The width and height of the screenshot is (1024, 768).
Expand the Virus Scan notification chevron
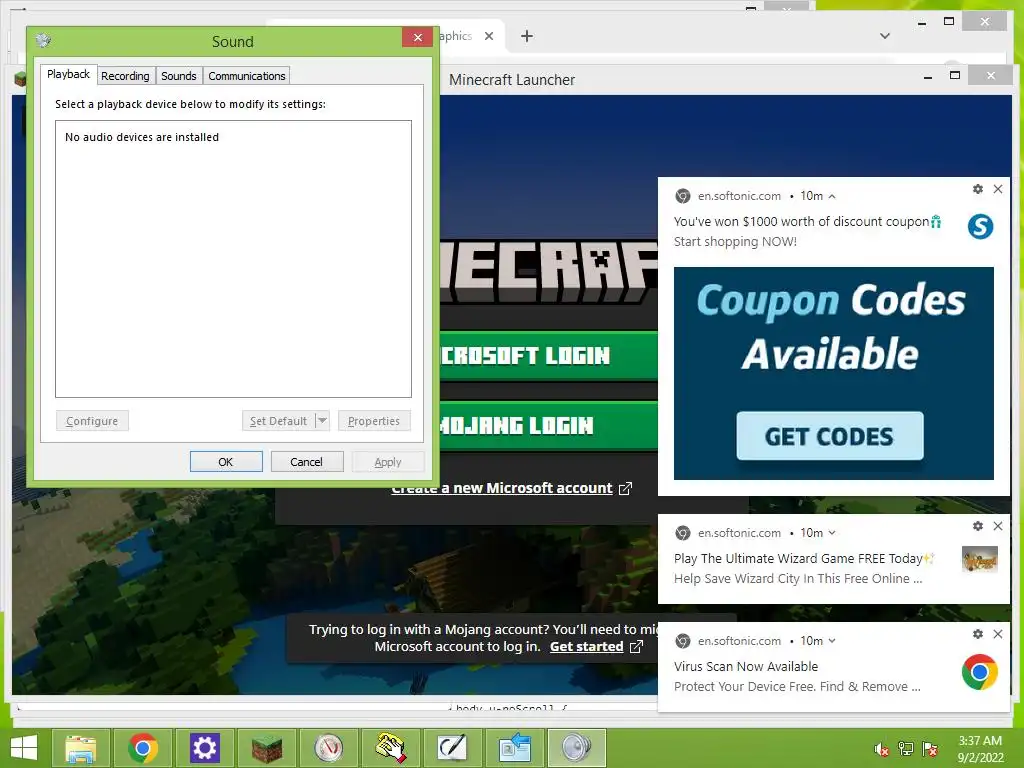click(832, 641)
